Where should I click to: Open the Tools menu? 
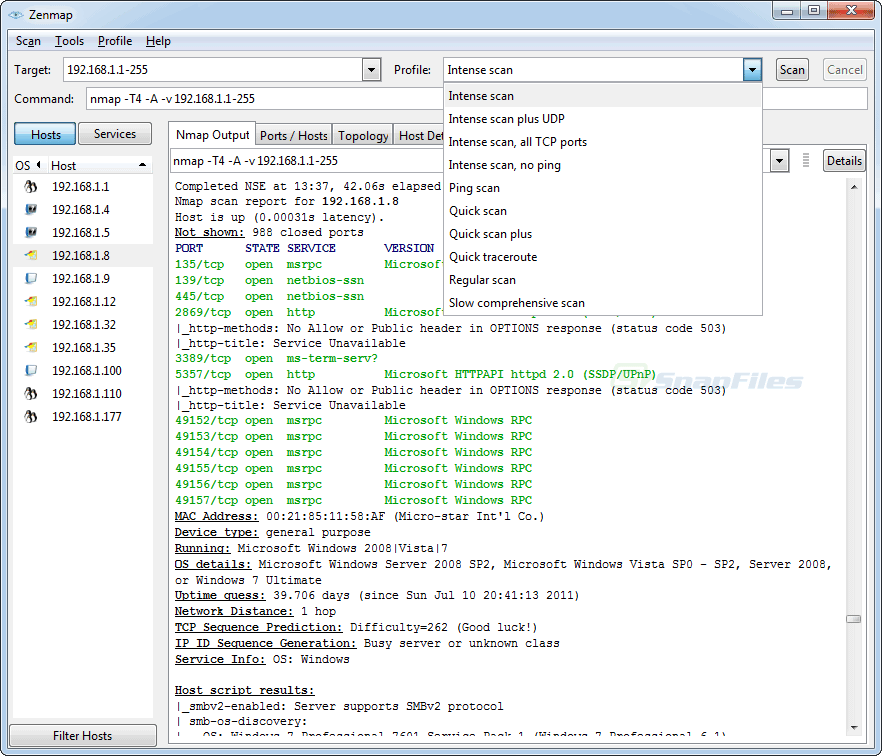click(69, 41)
